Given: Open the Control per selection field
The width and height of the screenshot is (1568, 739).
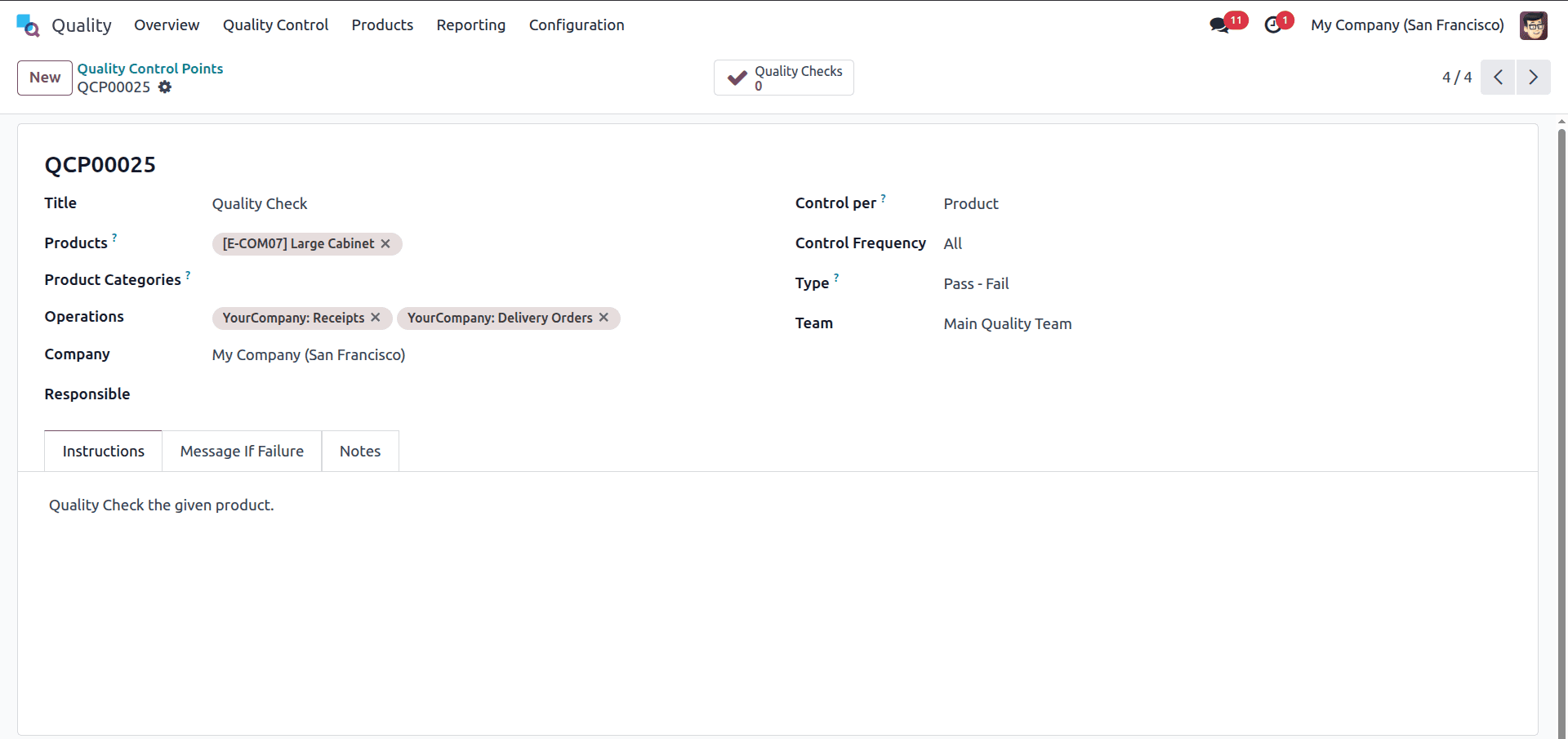Looking at the screenshot, I should click(x=970, y=203).
